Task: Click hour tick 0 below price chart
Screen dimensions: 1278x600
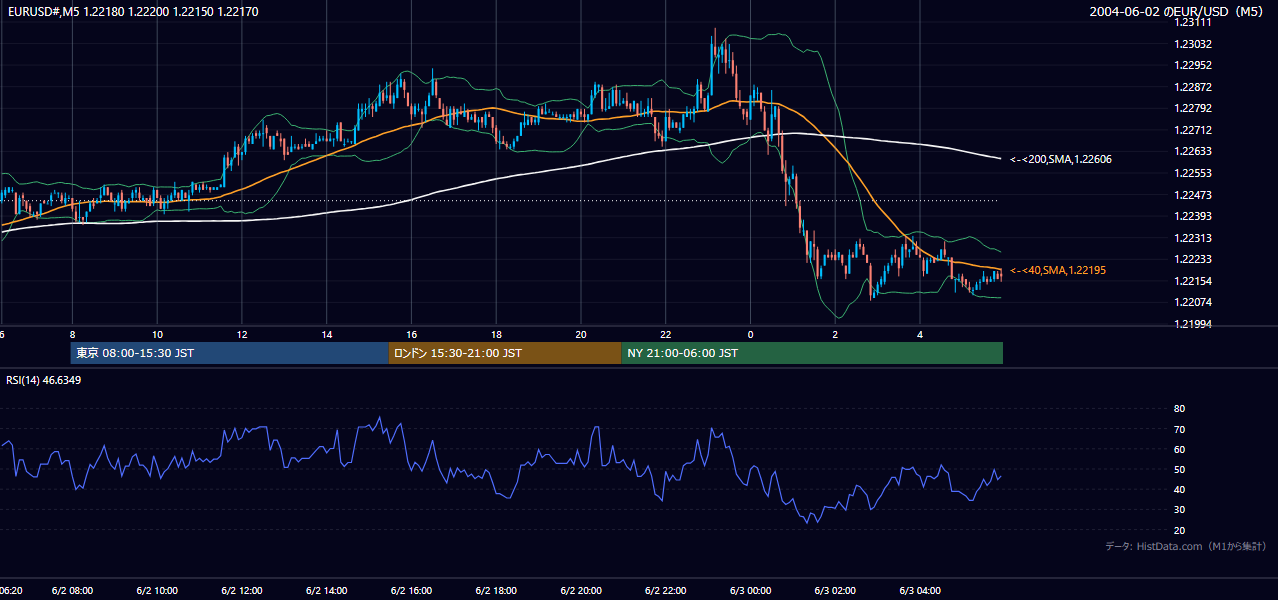Action: pyautogui.click(x=750, y=335)
